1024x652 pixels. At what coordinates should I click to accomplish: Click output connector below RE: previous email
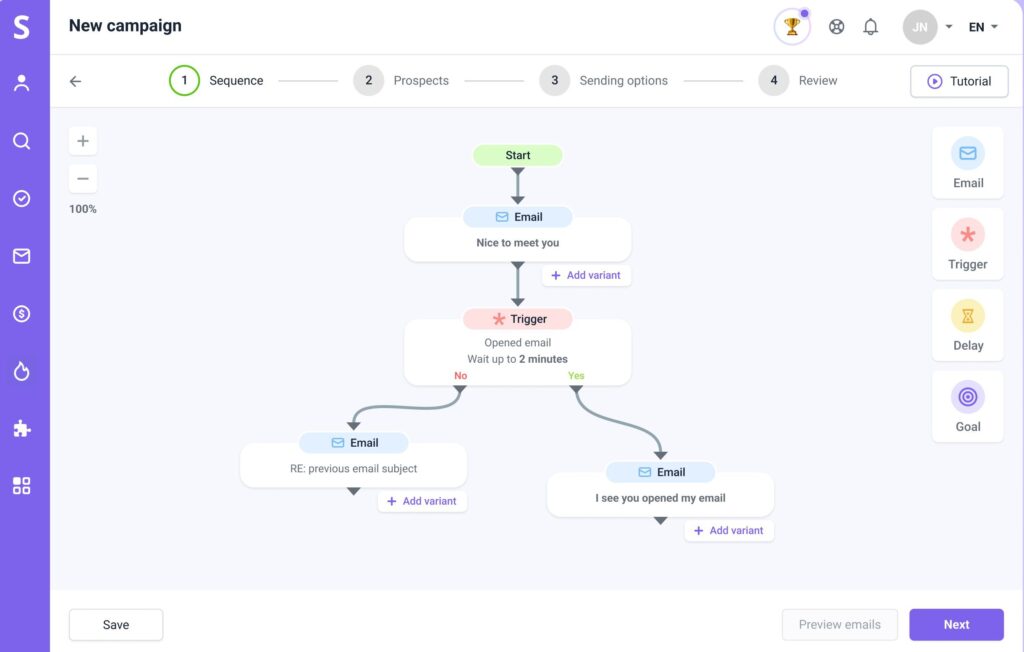coord(353,491)
